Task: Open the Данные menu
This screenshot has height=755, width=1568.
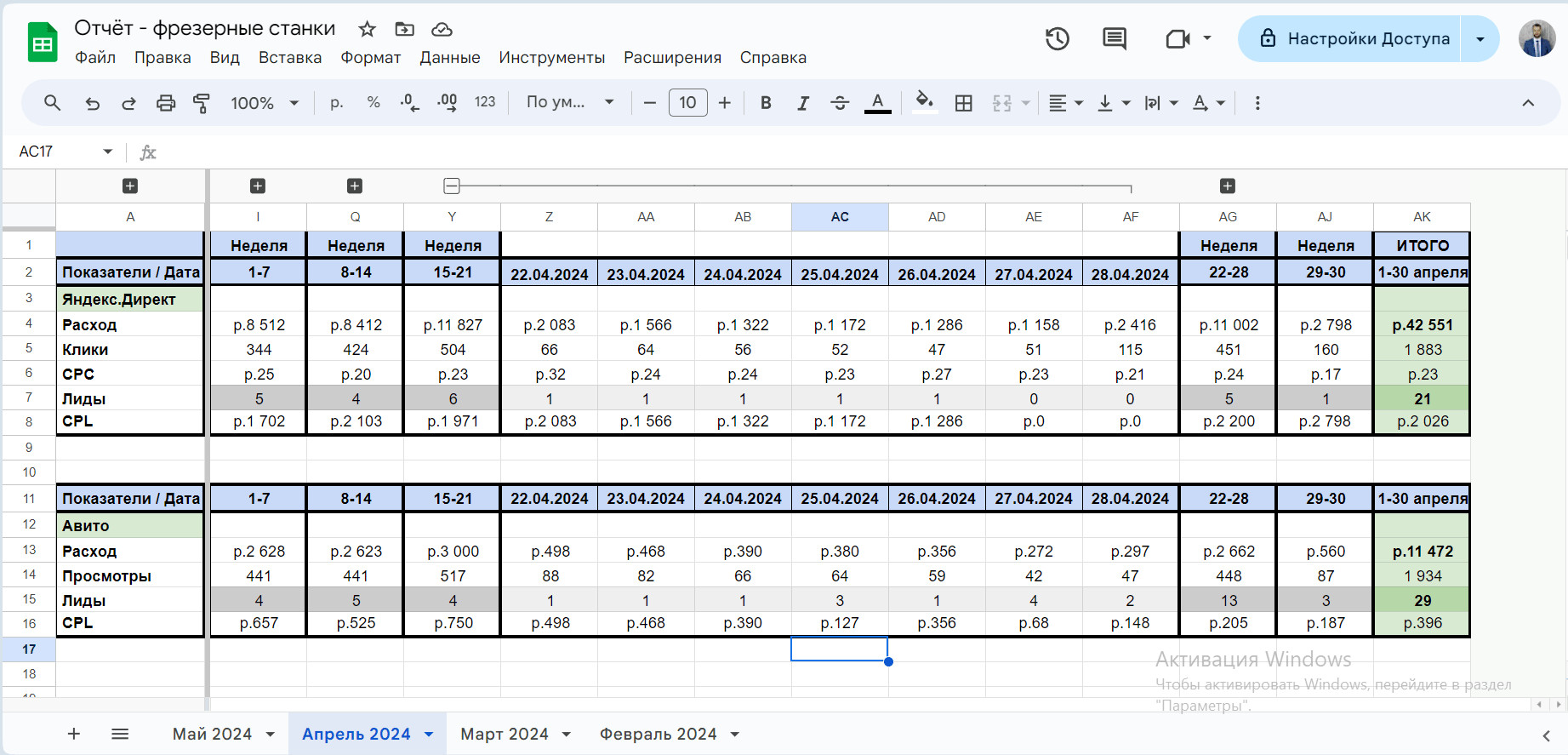Action: (449, 57)
